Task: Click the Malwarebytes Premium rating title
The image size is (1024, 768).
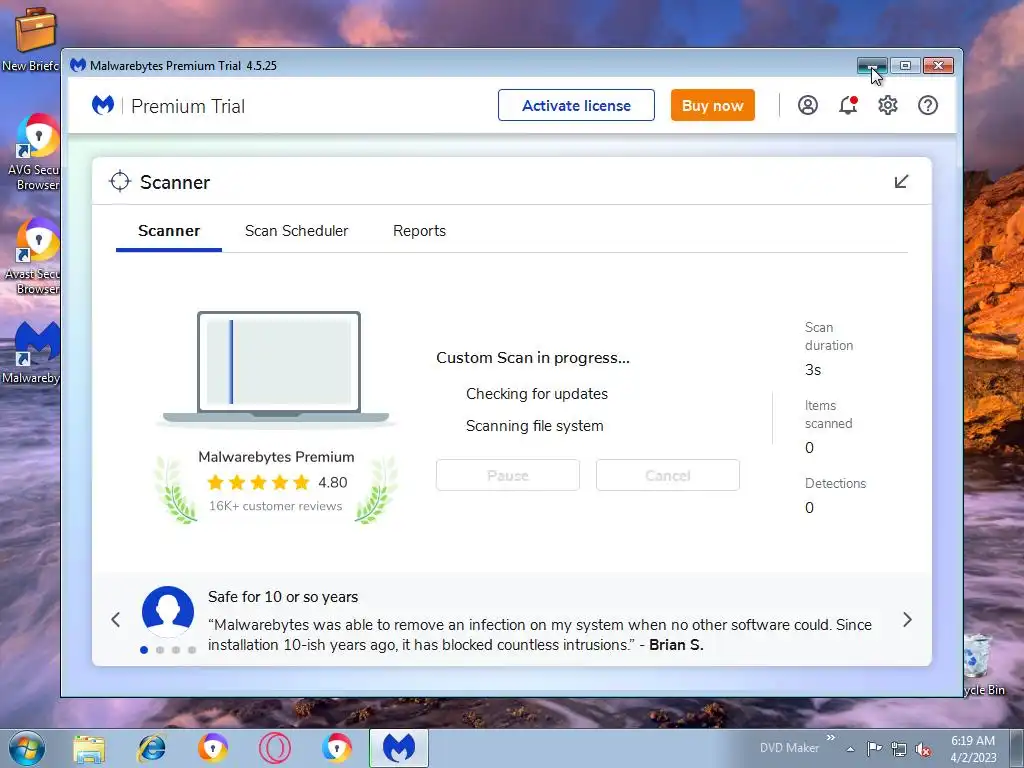Action: click(276, 457)
